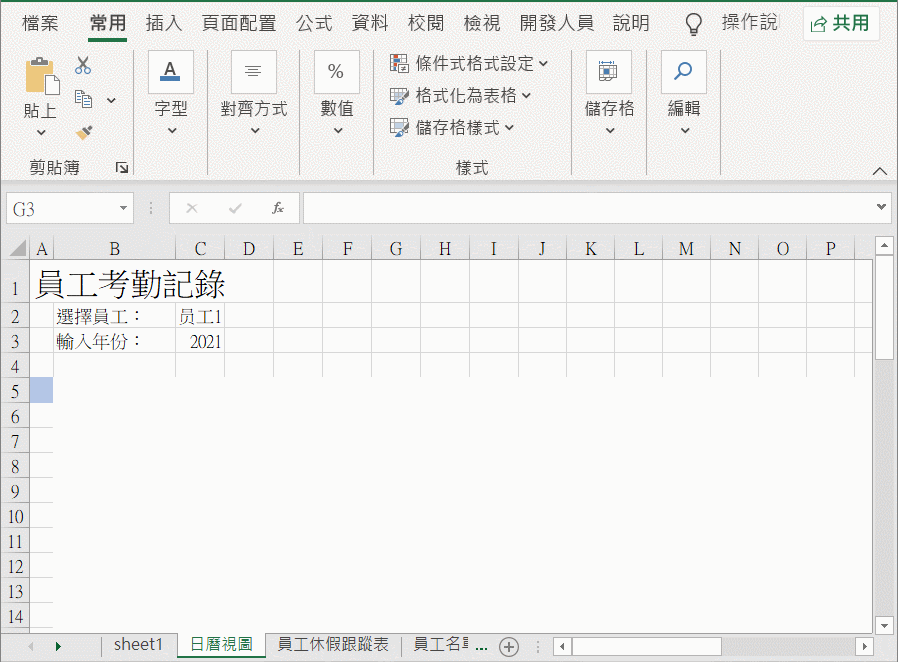The width and height of the screenshot is (898, 662).
Task: Open the 插入 ribbon tab
Action: (163, 23)
